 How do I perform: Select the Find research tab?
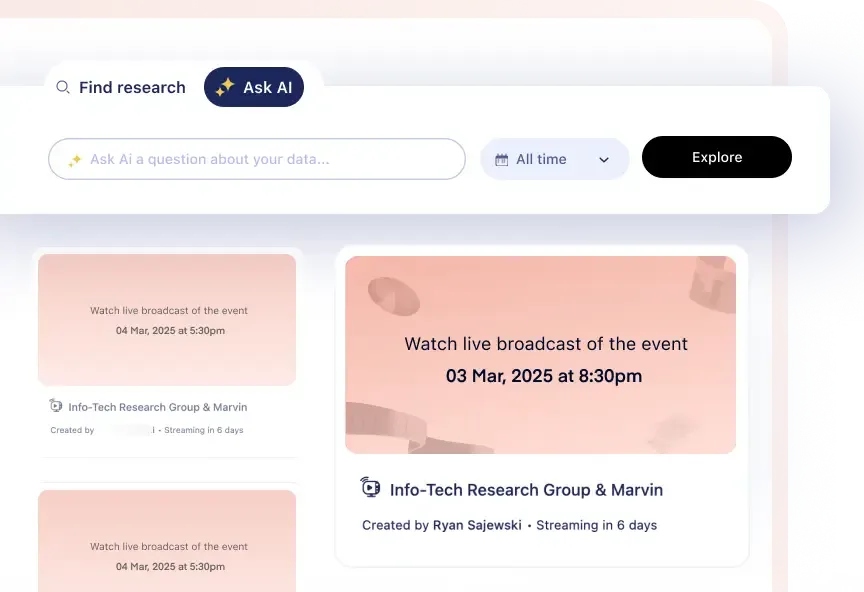131,88
